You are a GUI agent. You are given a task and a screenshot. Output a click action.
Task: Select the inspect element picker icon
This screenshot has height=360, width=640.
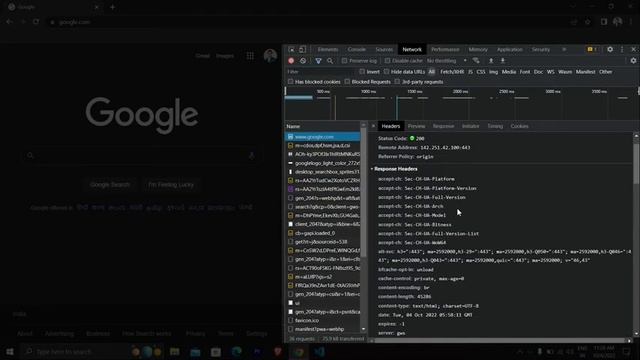point(291,49)
